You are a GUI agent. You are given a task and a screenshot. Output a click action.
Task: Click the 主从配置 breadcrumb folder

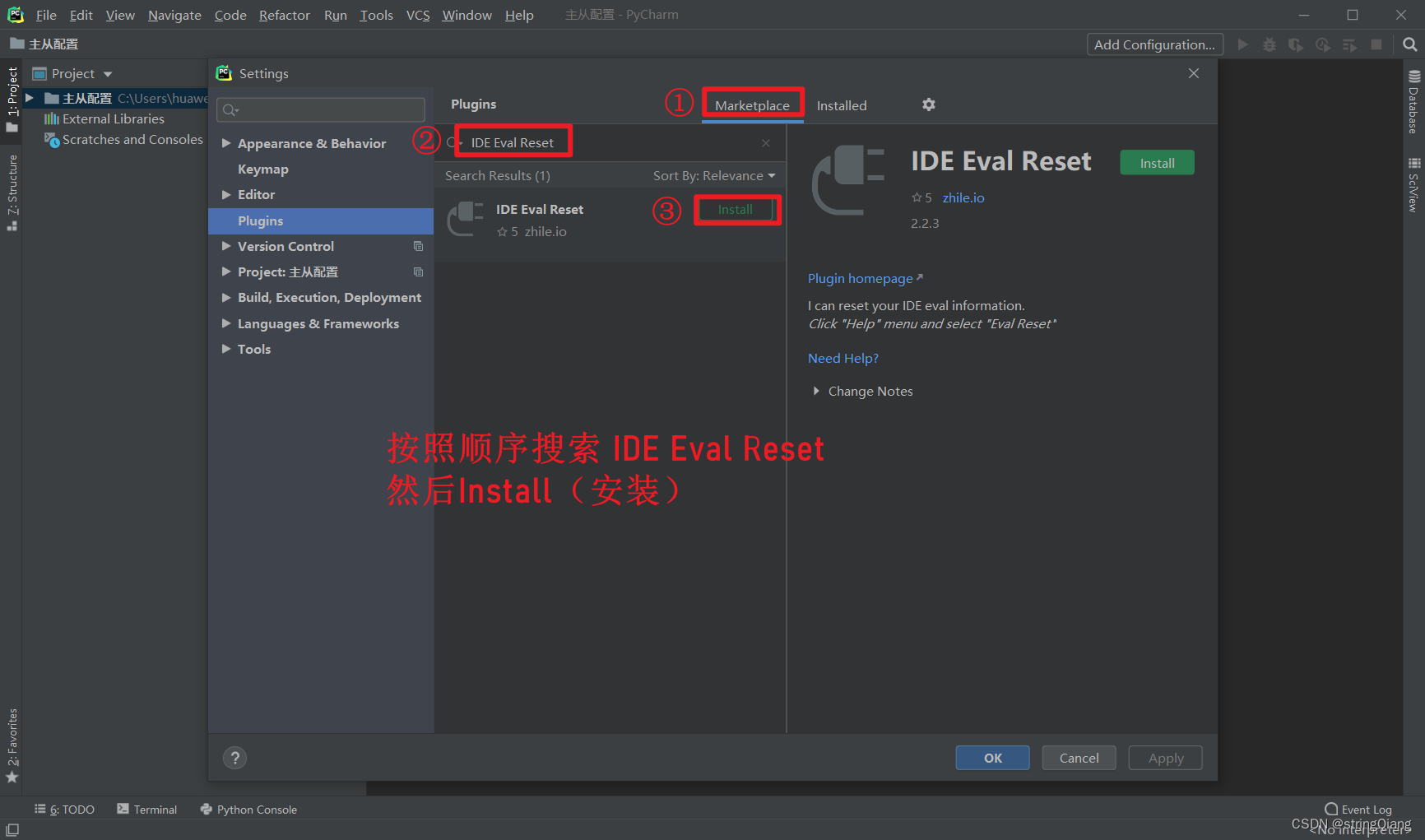44,44
